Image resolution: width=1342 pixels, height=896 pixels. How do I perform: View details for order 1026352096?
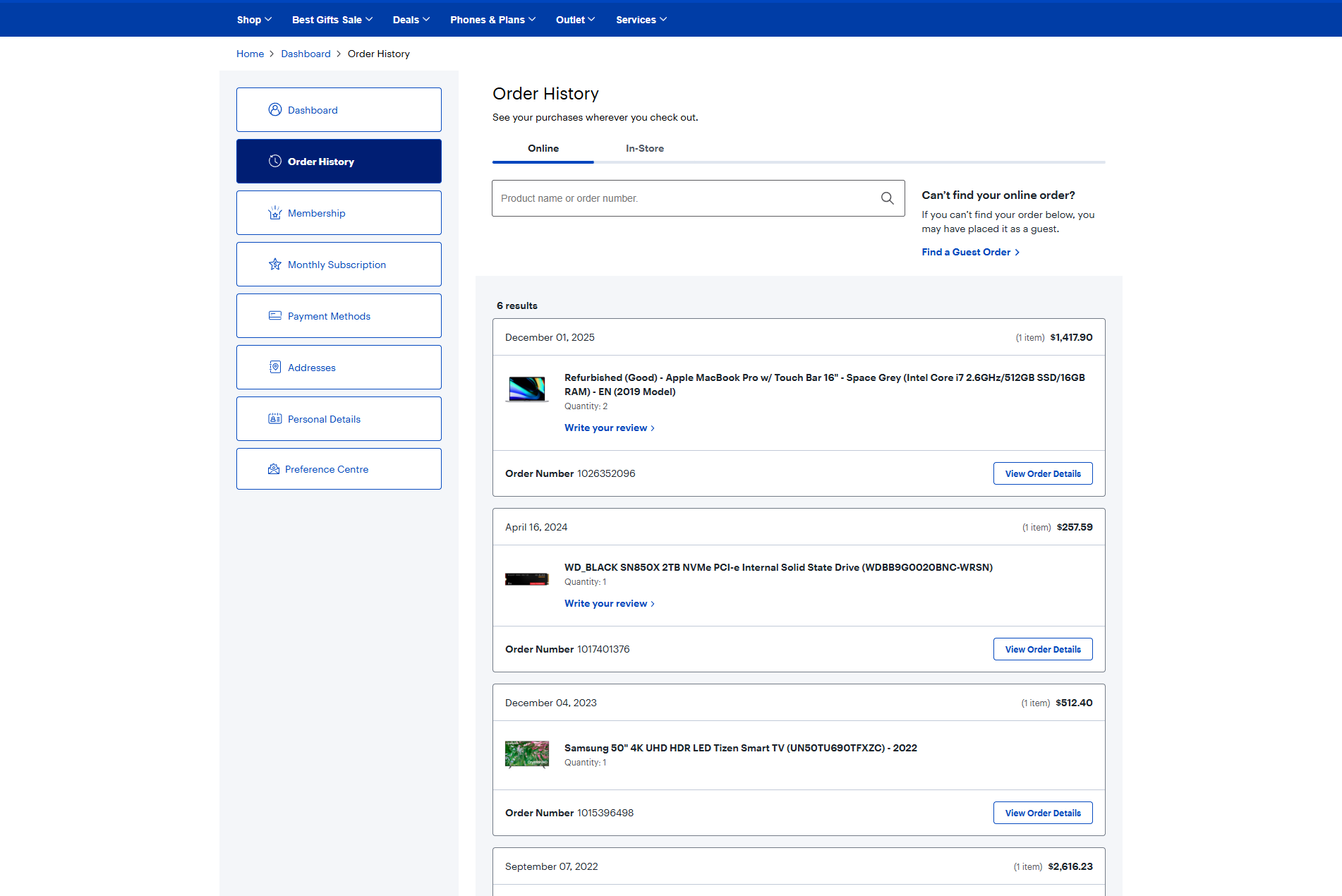pos(1042,473)
